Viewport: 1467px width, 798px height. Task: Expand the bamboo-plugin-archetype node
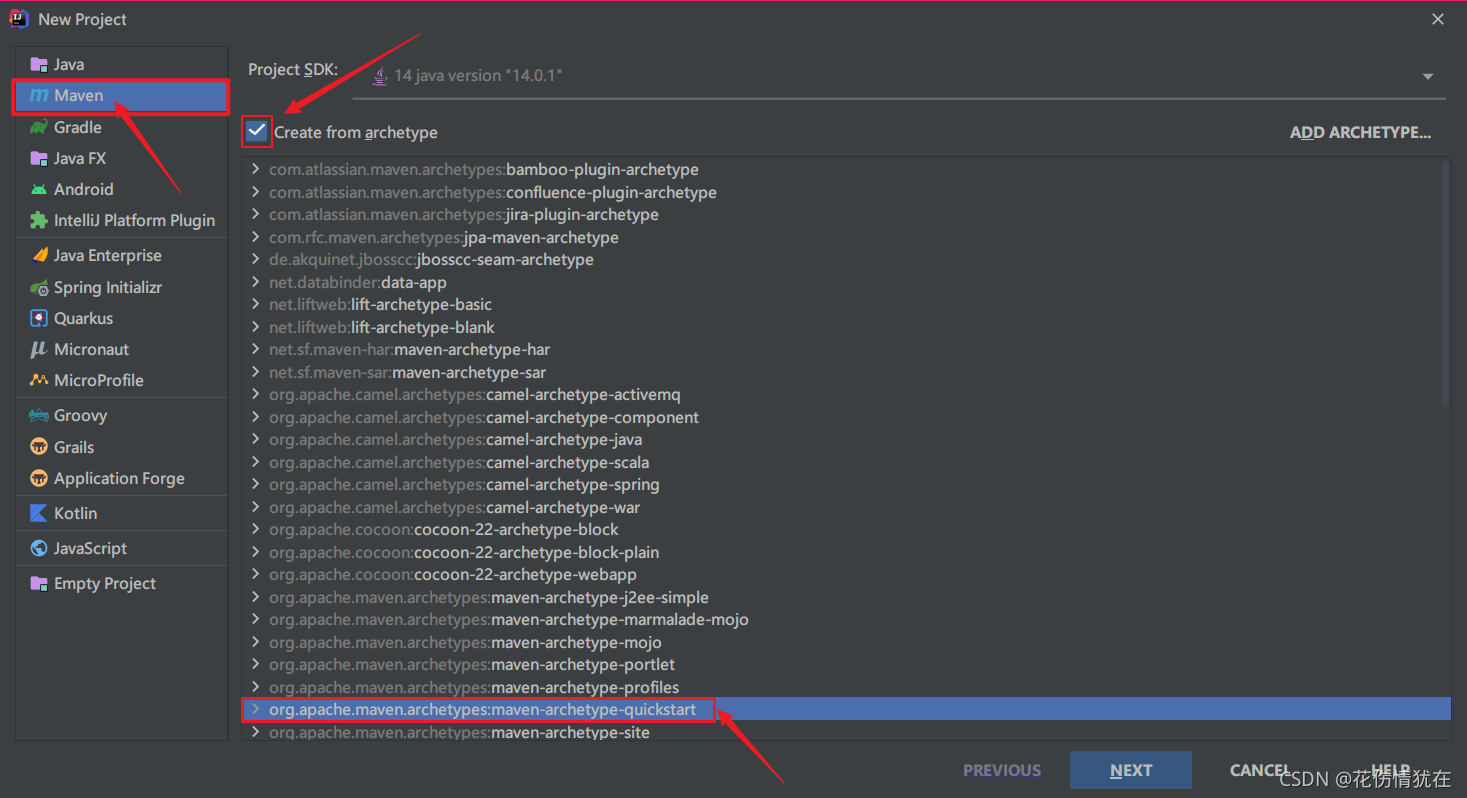(x=256, y=170)
